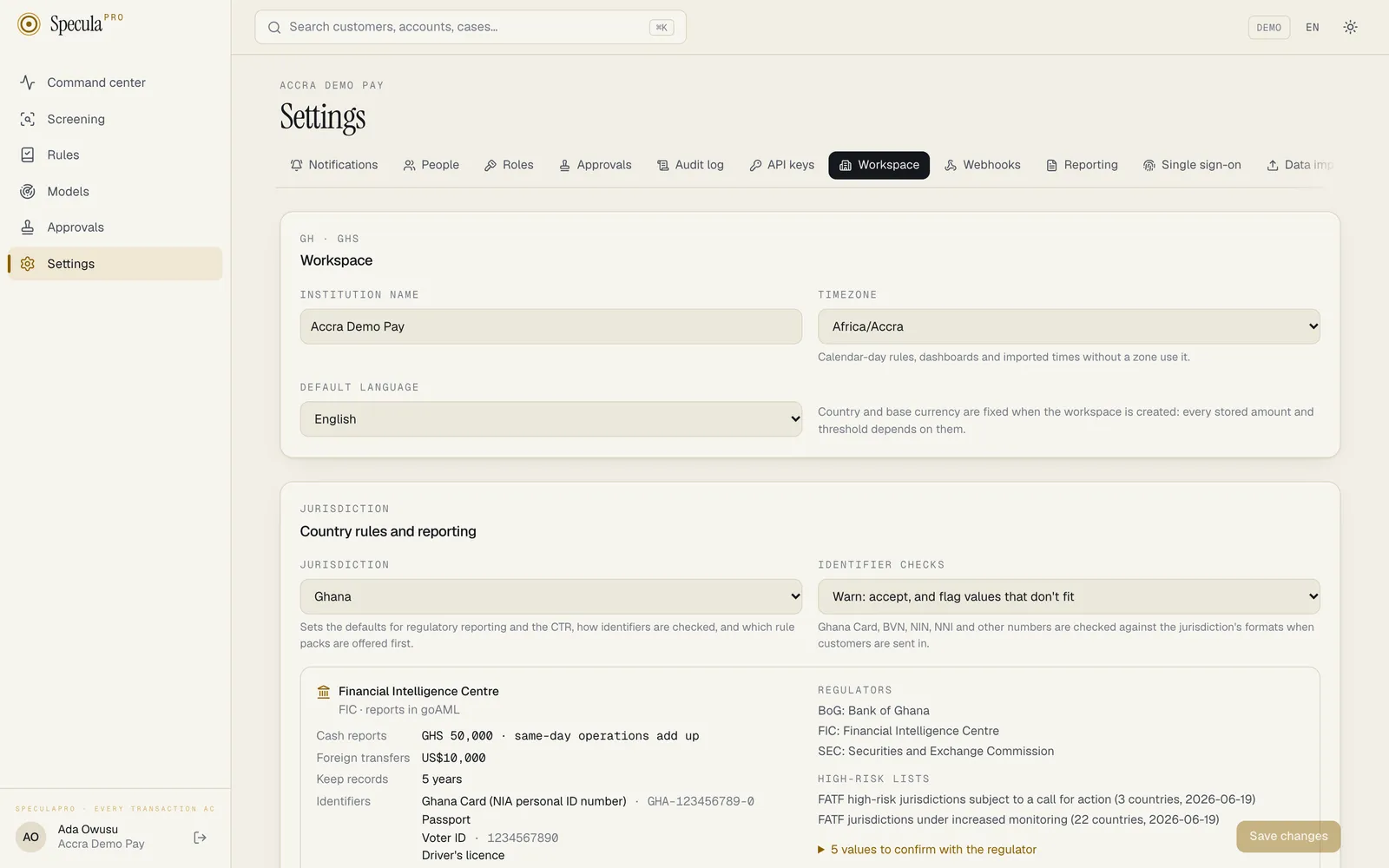The image size is (1389, 868).
Task: Click the Command center pulse icon
Action: tap(28, 82)
